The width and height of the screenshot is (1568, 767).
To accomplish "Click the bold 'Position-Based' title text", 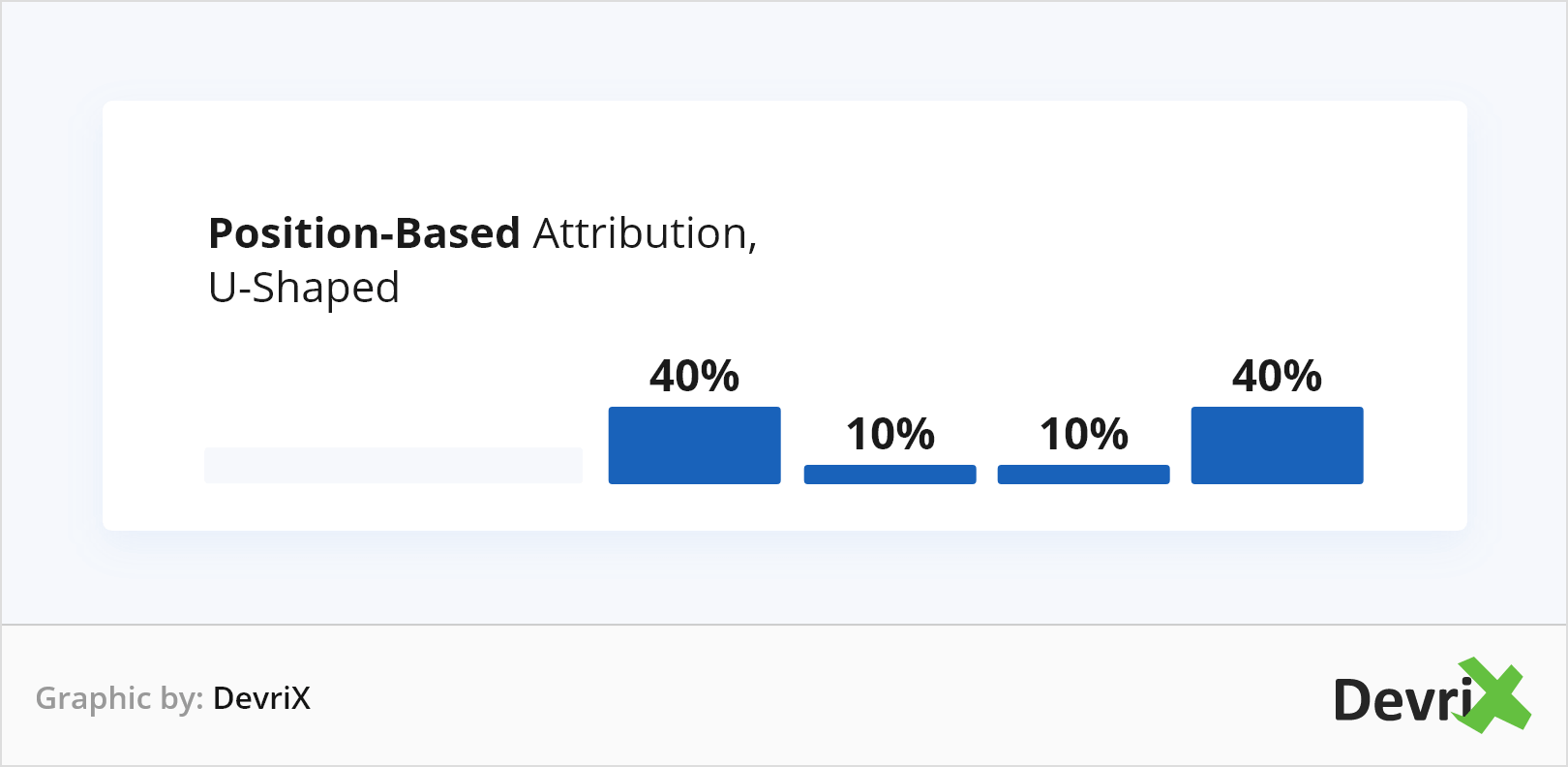I will 365,233.
